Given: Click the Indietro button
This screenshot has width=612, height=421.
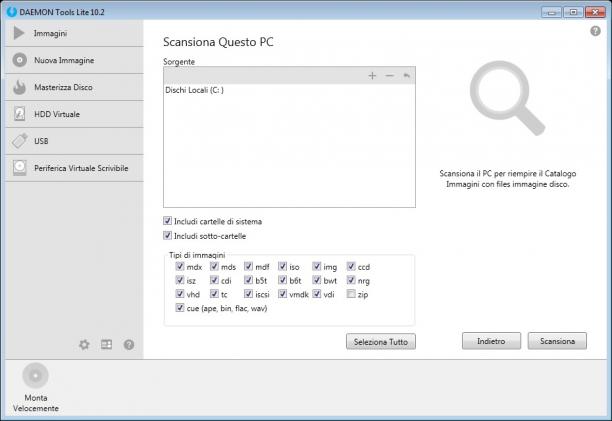Looking at the screenshot, I should click(491, 341).
